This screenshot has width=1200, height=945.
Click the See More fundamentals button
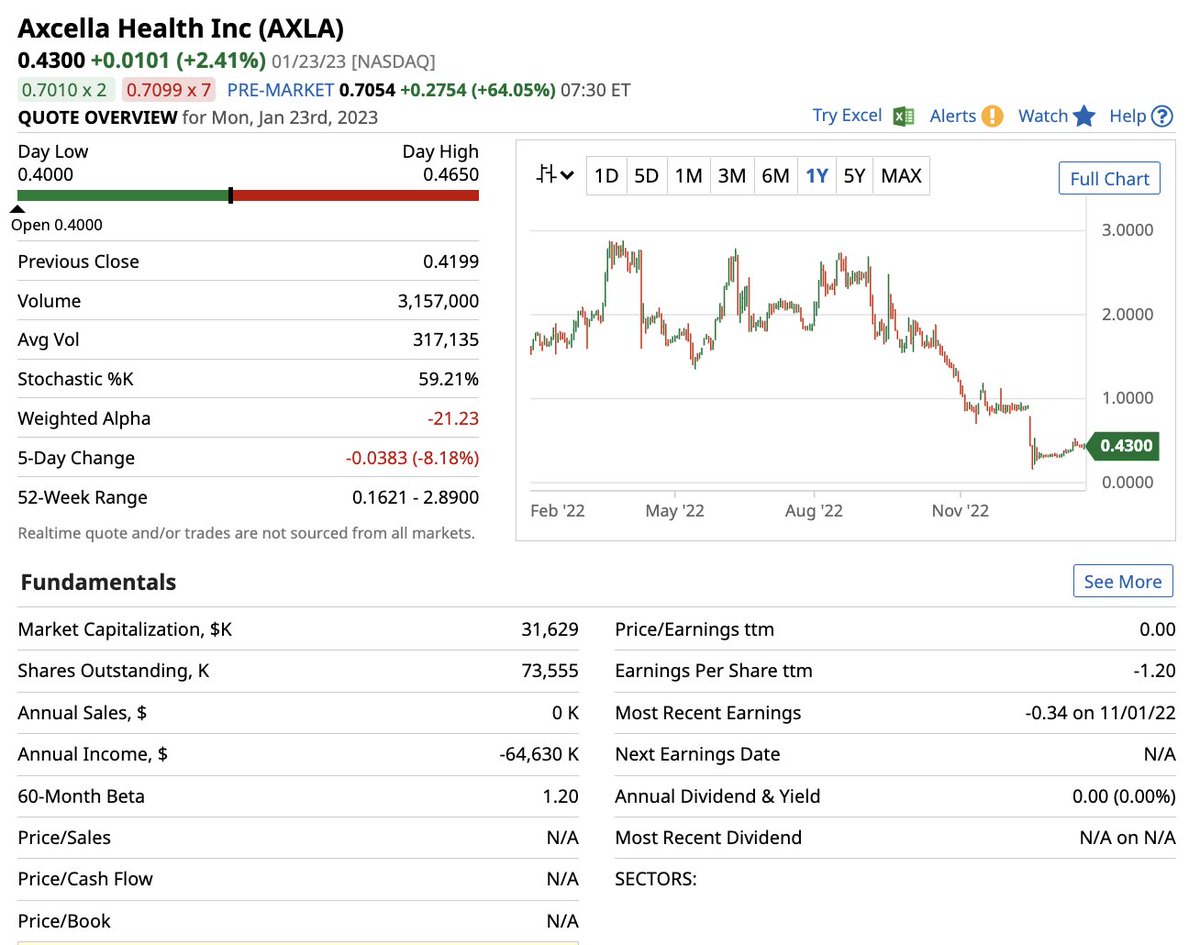(1123, 581)
